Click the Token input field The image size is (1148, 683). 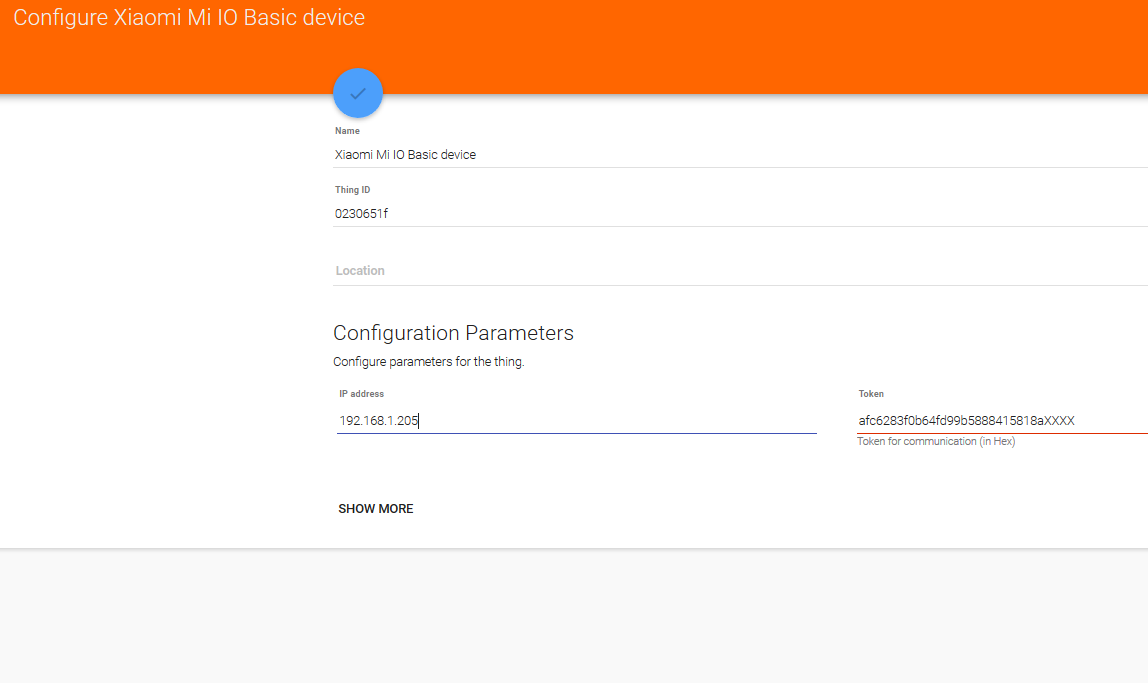coord(1002,420)
